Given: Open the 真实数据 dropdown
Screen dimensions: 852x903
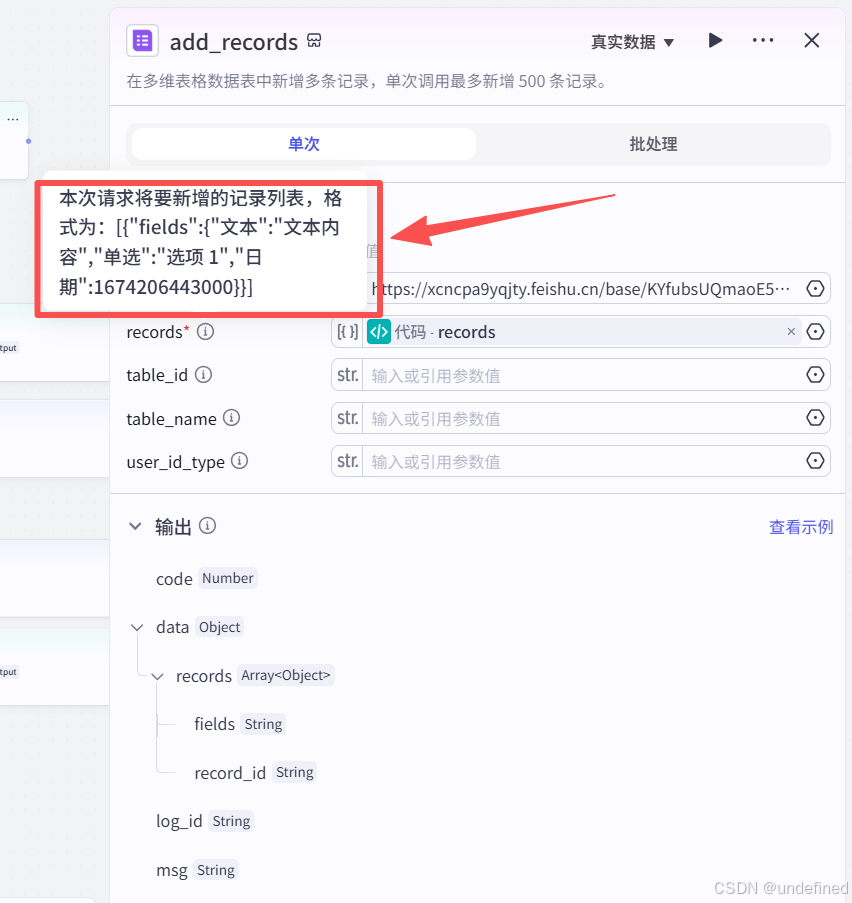Looking at the screenshot, I should (x=631, y=43).
